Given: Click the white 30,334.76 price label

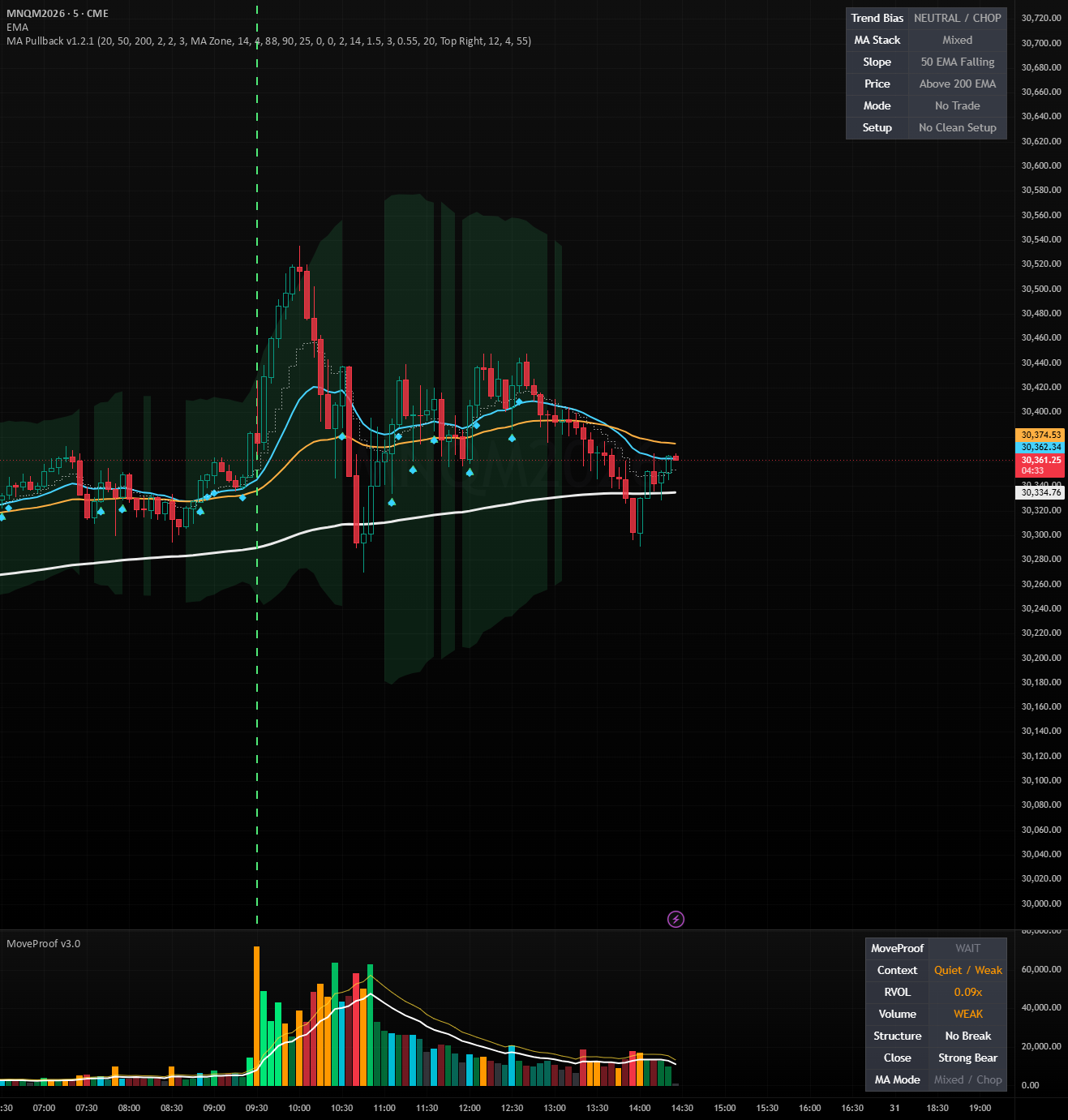Looking at the screenshot, I should tap(1041, 492).
